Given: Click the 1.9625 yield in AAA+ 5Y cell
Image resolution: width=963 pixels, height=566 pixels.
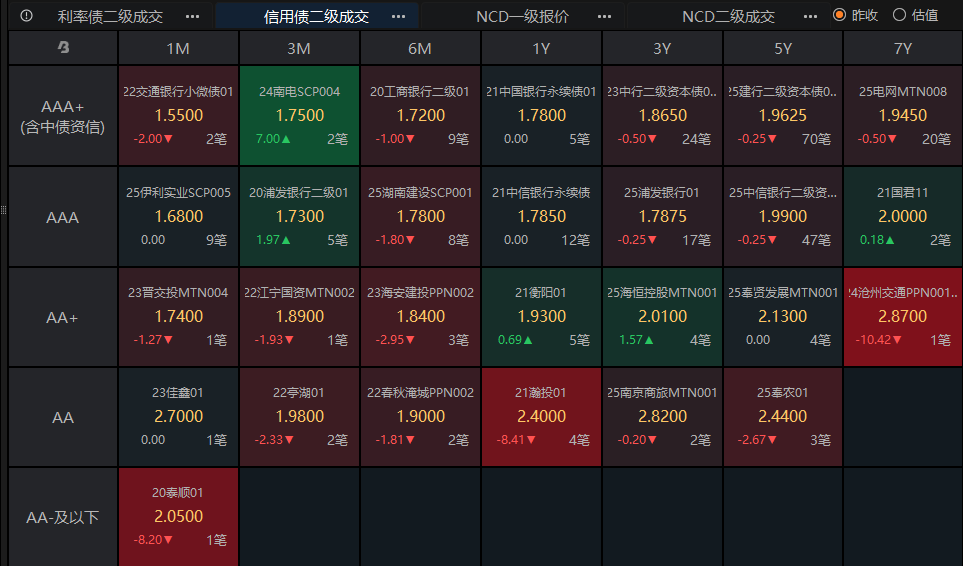Looking at the screenshot, I should 782,115.
